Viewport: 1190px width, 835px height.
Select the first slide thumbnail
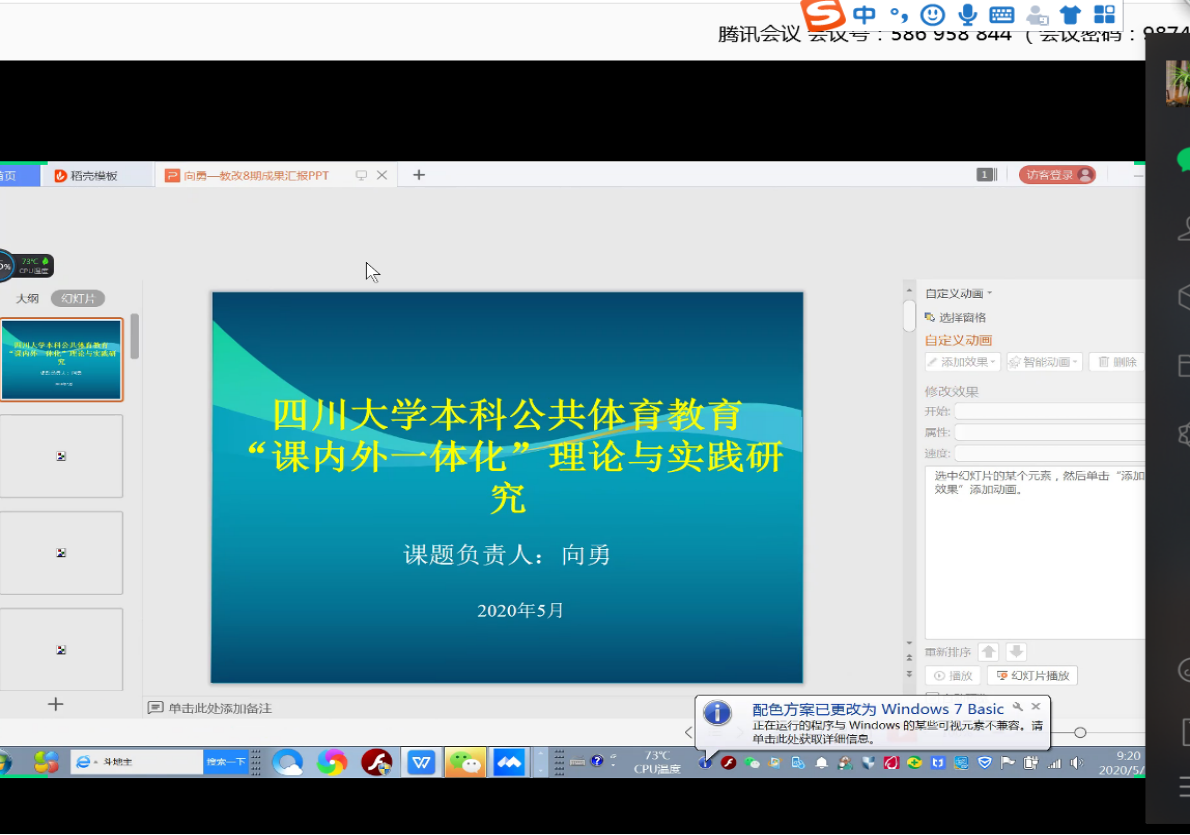point(62,360)
